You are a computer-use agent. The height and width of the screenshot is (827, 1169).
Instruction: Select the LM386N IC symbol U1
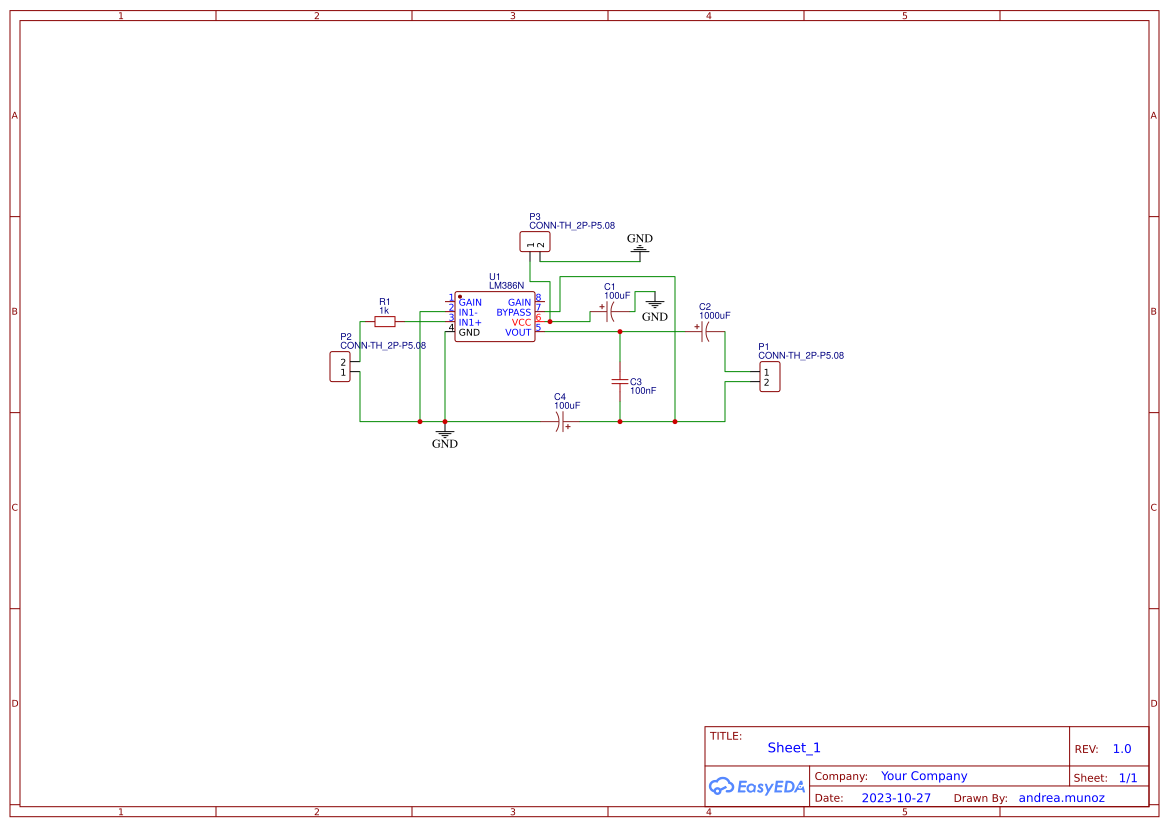[x=494, y=315]
